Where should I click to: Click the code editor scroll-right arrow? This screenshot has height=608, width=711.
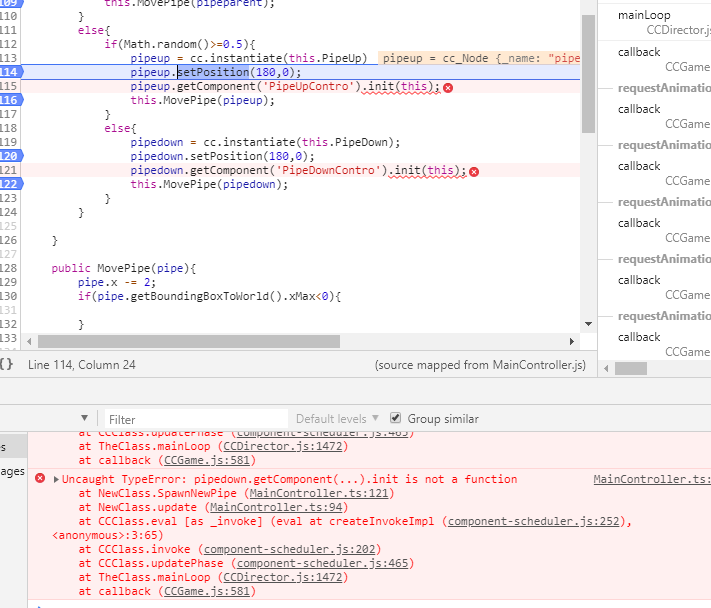click(572, 341)
